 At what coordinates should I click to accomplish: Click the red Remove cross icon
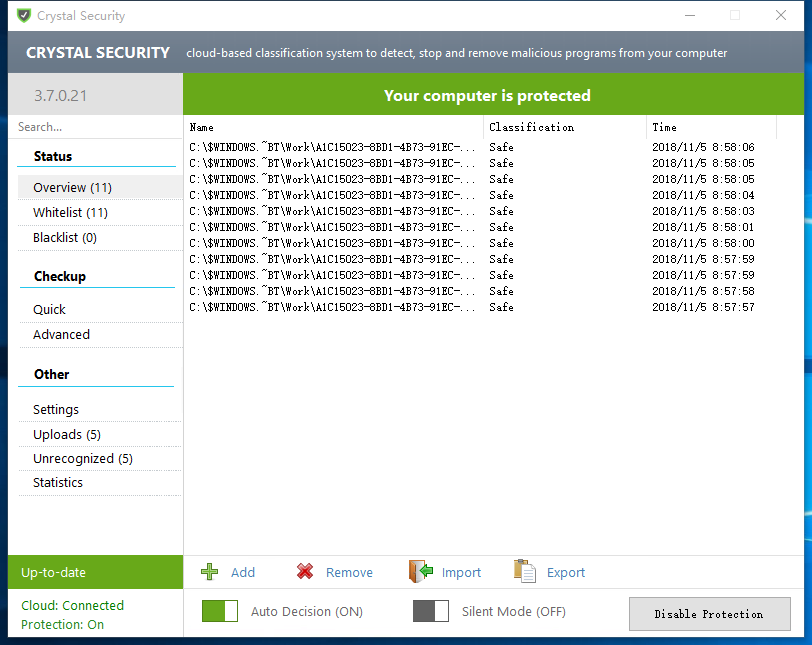pyautogui.click(x=305, y=572)
